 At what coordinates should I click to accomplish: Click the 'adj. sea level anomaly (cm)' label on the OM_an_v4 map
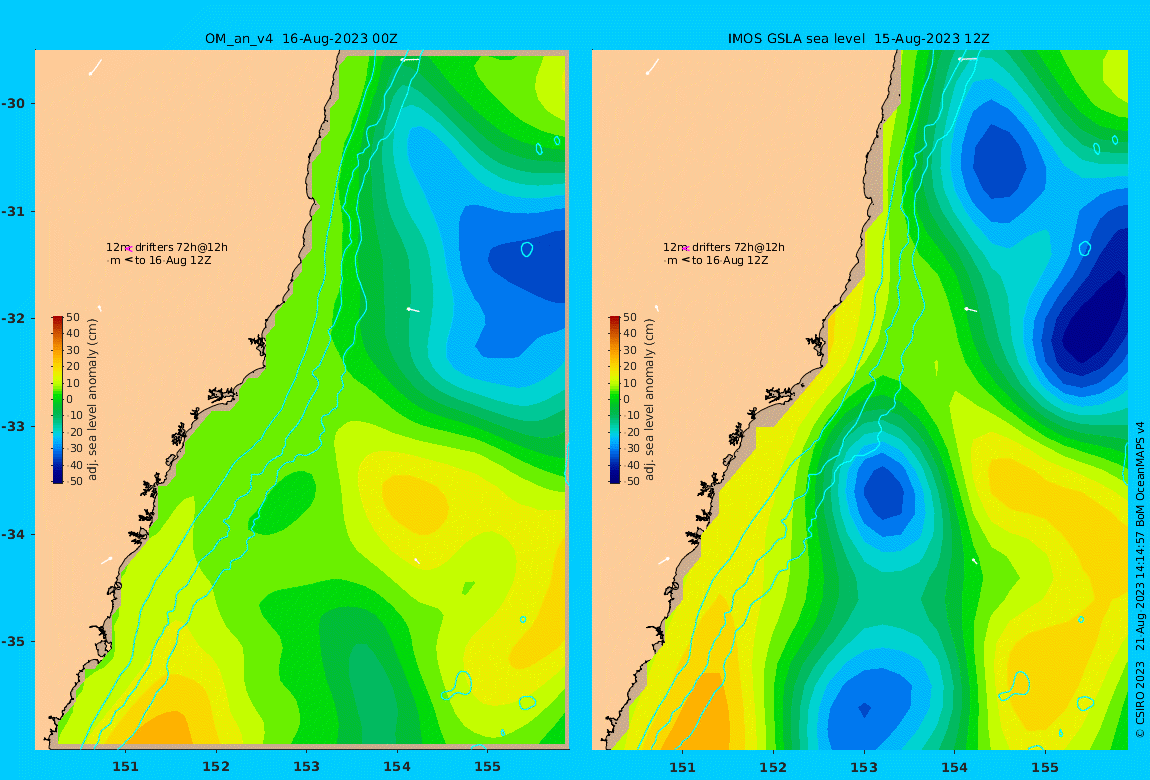pos(92,400)
